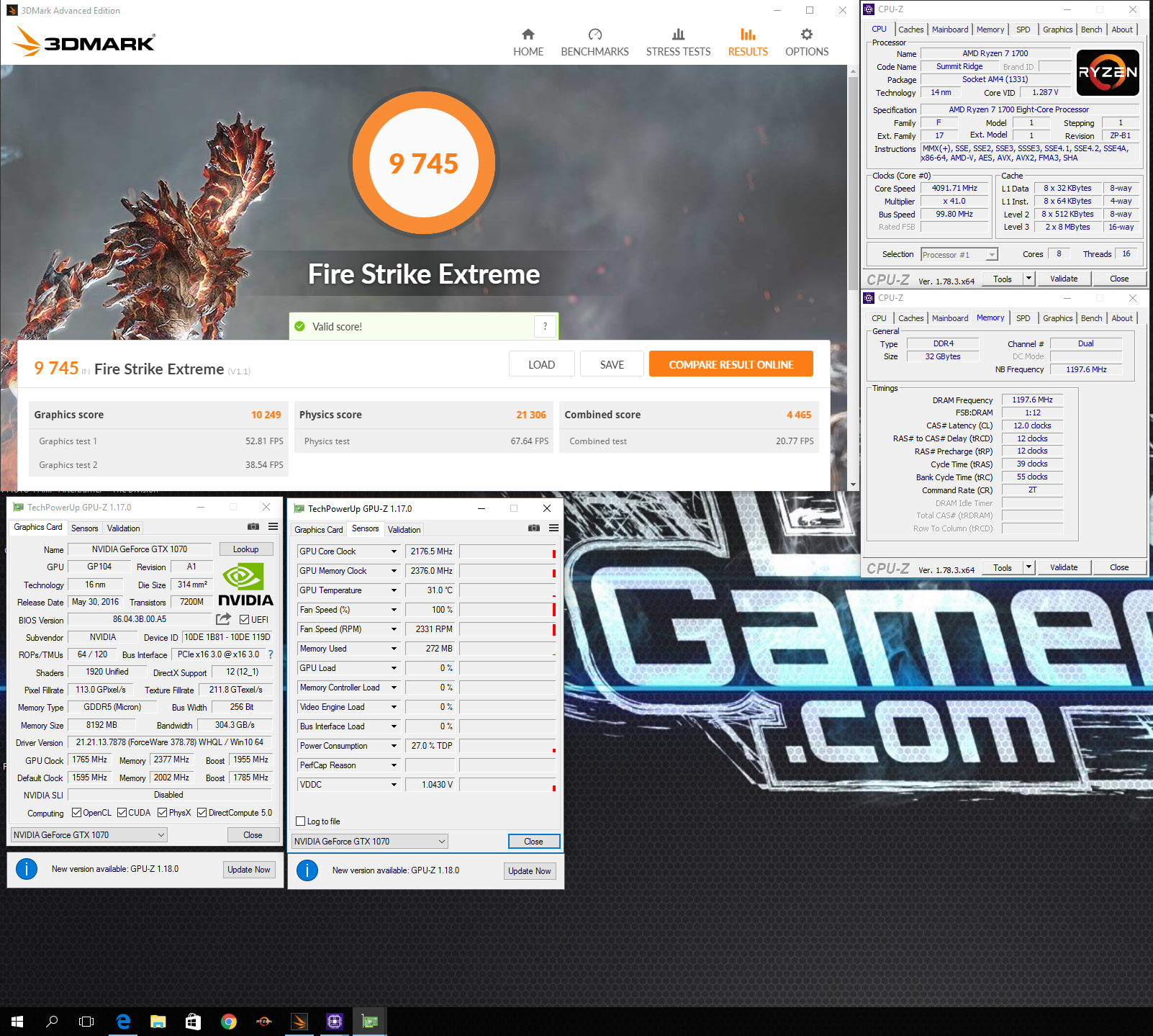
Task: Switch to the GPU-Z taskbar icon
Action: (369, 1021)
